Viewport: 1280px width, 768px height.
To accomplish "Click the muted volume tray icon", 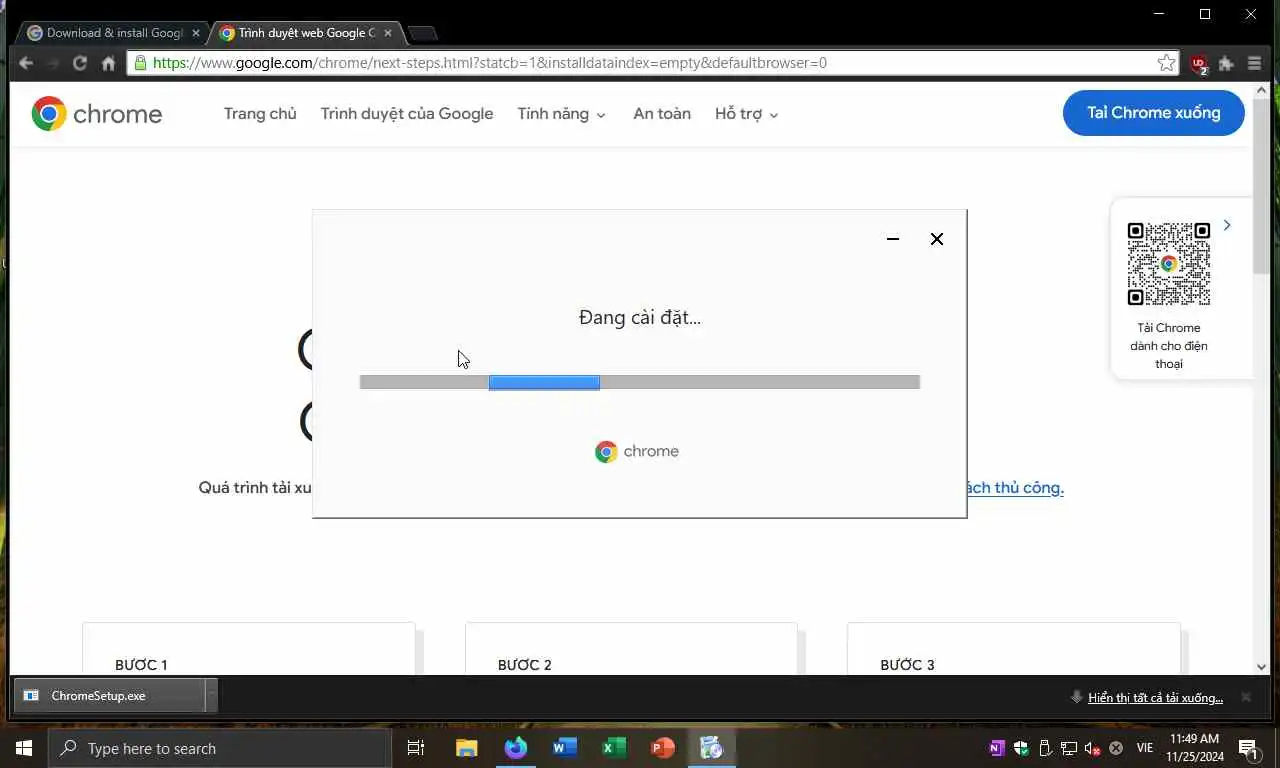I will pyautogui.click(x=1093, y=748).
